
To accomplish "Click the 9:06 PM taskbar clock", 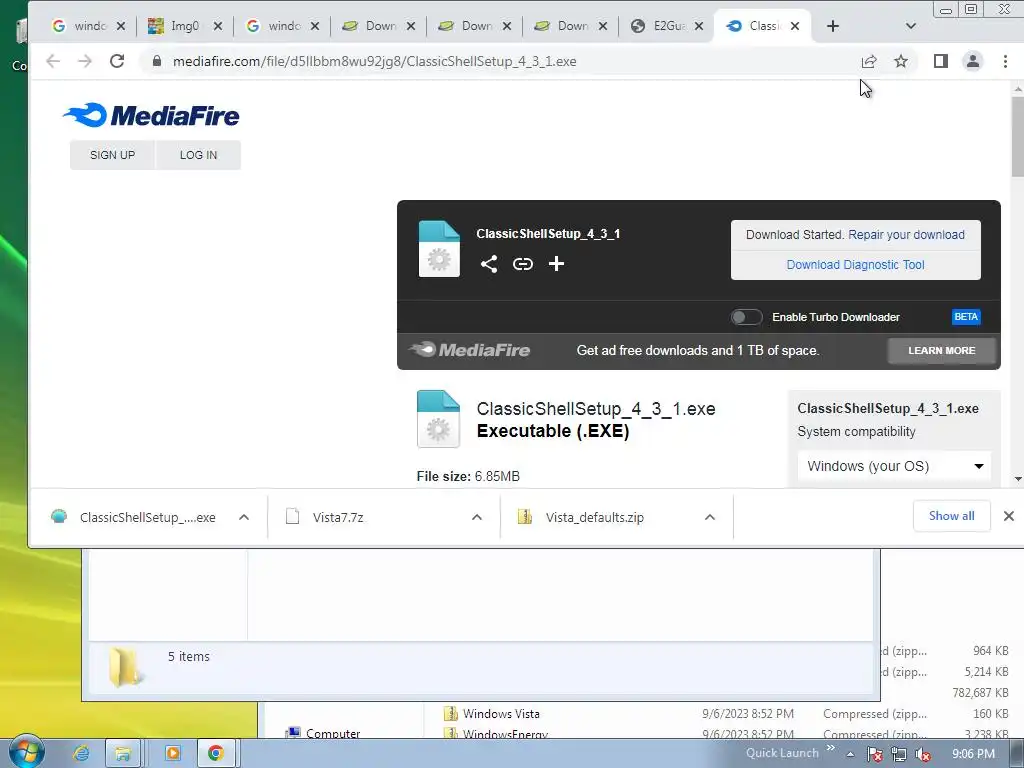I will [973, 754].
